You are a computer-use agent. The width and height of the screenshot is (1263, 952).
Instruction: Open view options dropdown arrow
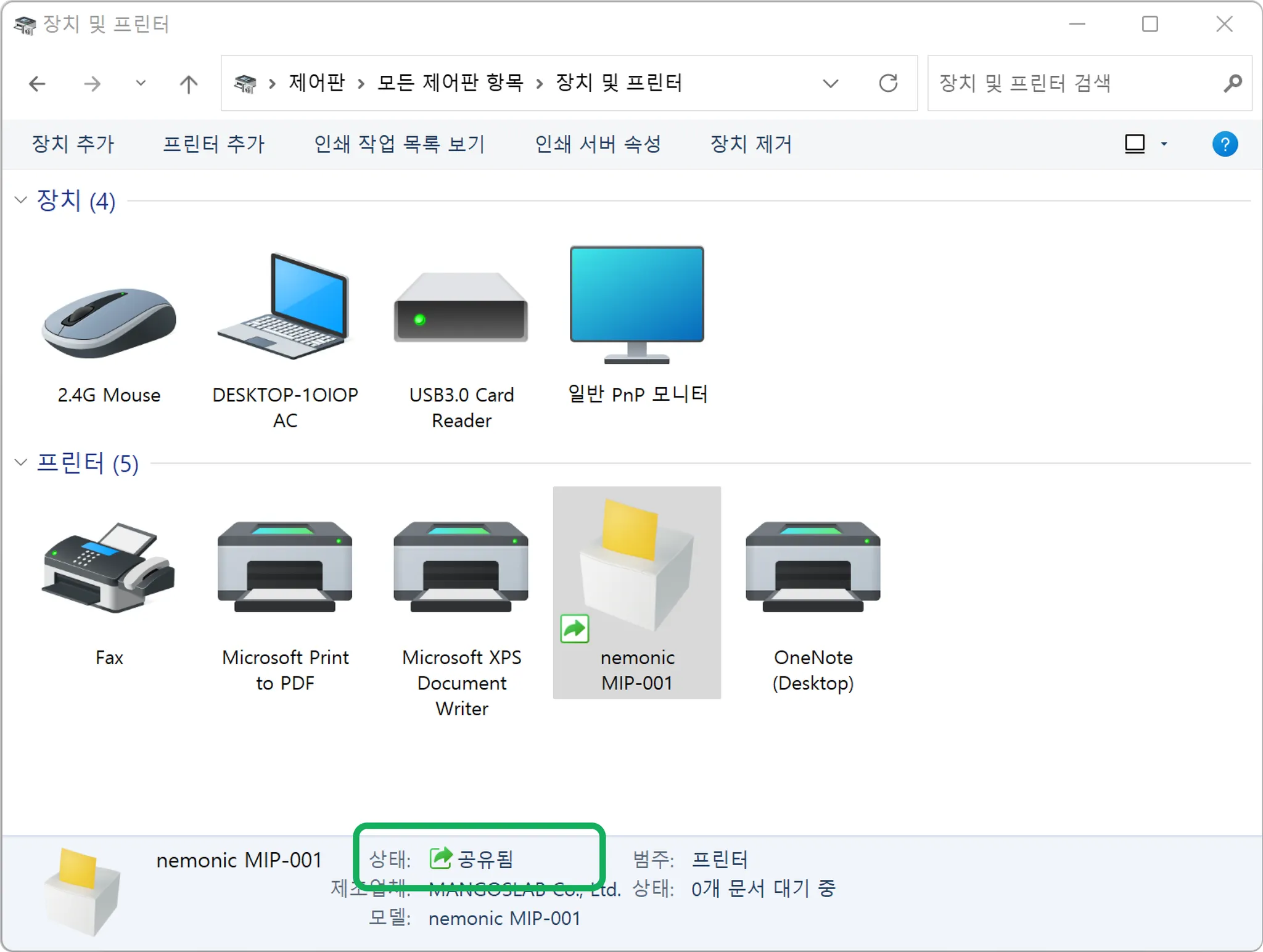(x=1164, y=144)
